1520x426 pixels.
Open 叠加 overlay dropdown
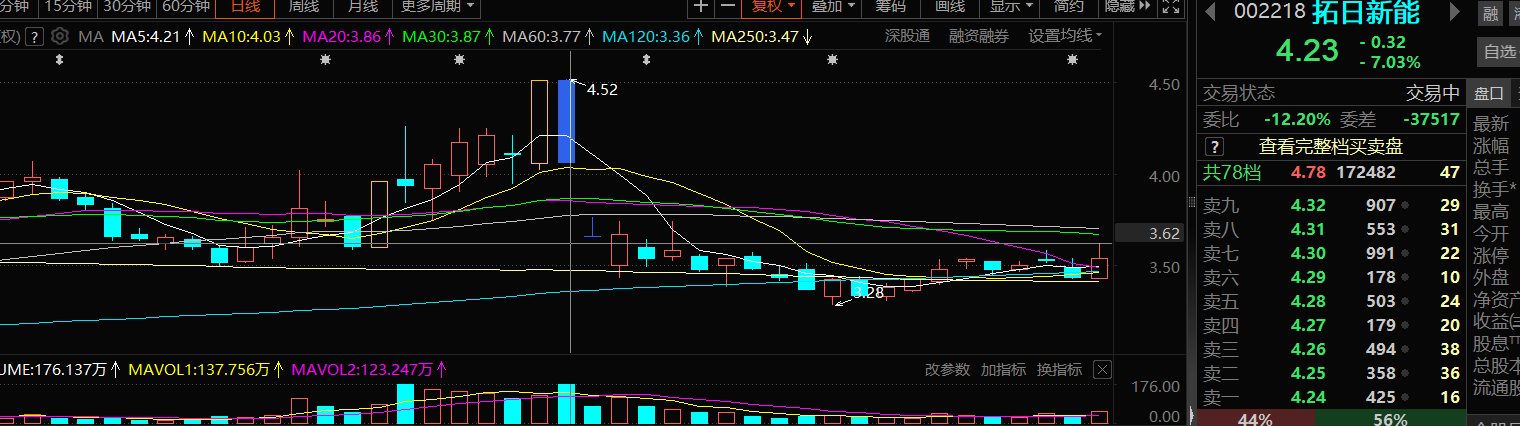point(833,7)
